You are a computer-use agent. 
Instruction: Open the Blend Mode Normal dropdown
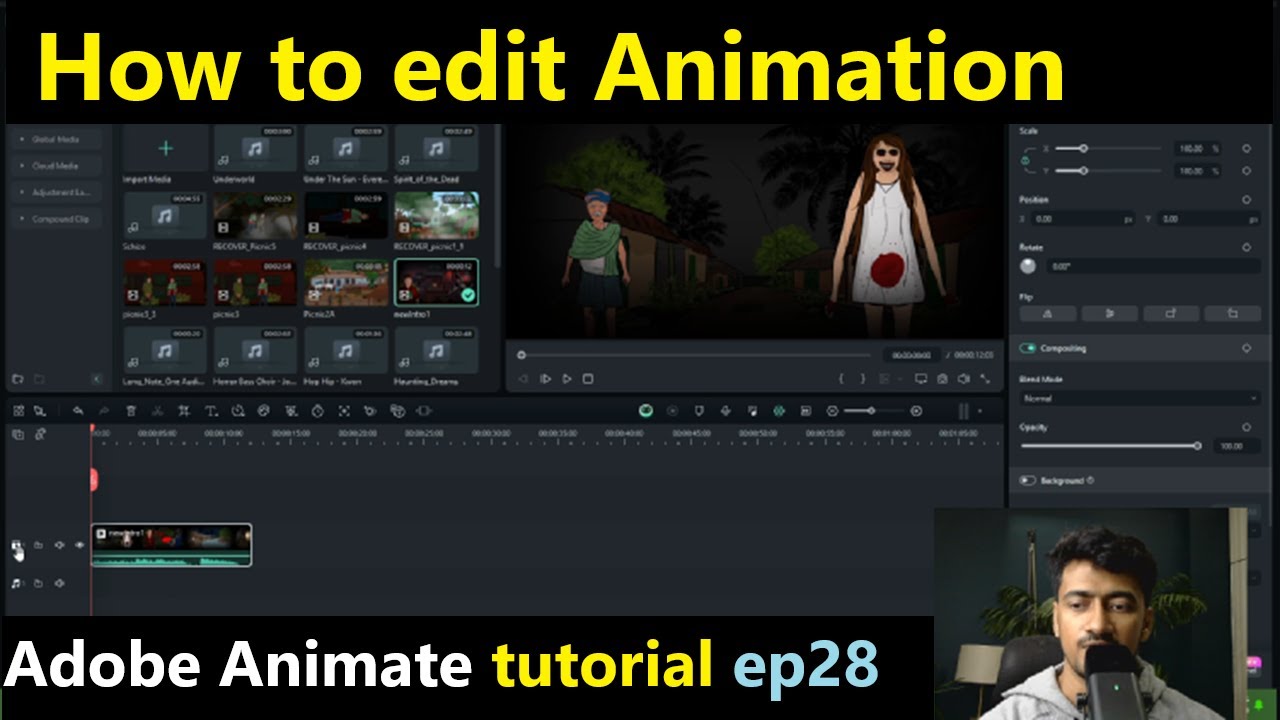point(1139,398)
